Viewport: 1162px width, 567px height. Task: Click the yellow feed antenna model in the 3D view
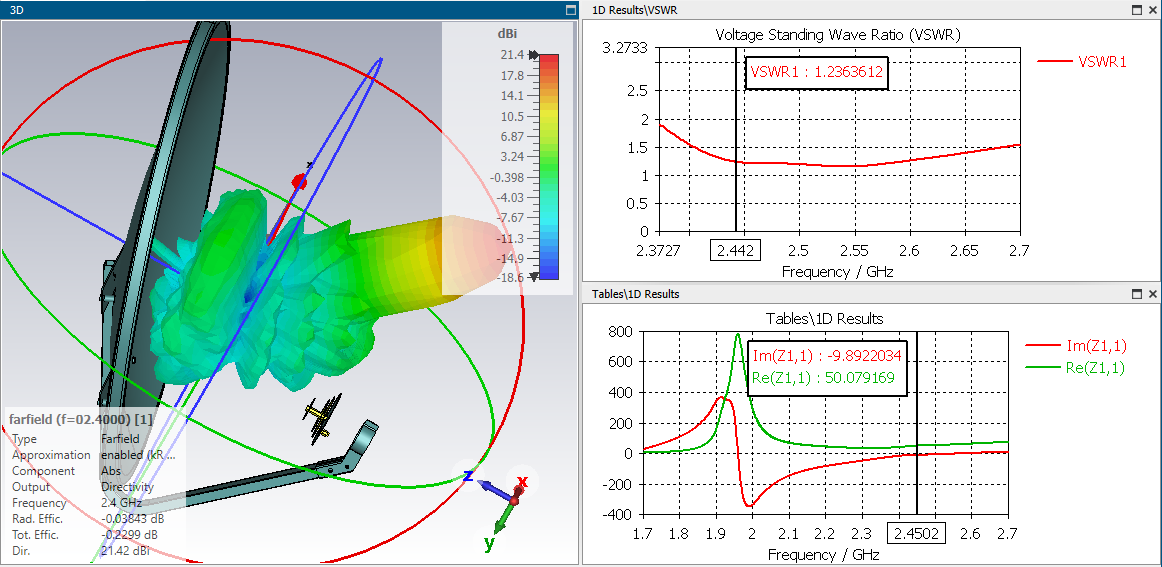[322, 419]
